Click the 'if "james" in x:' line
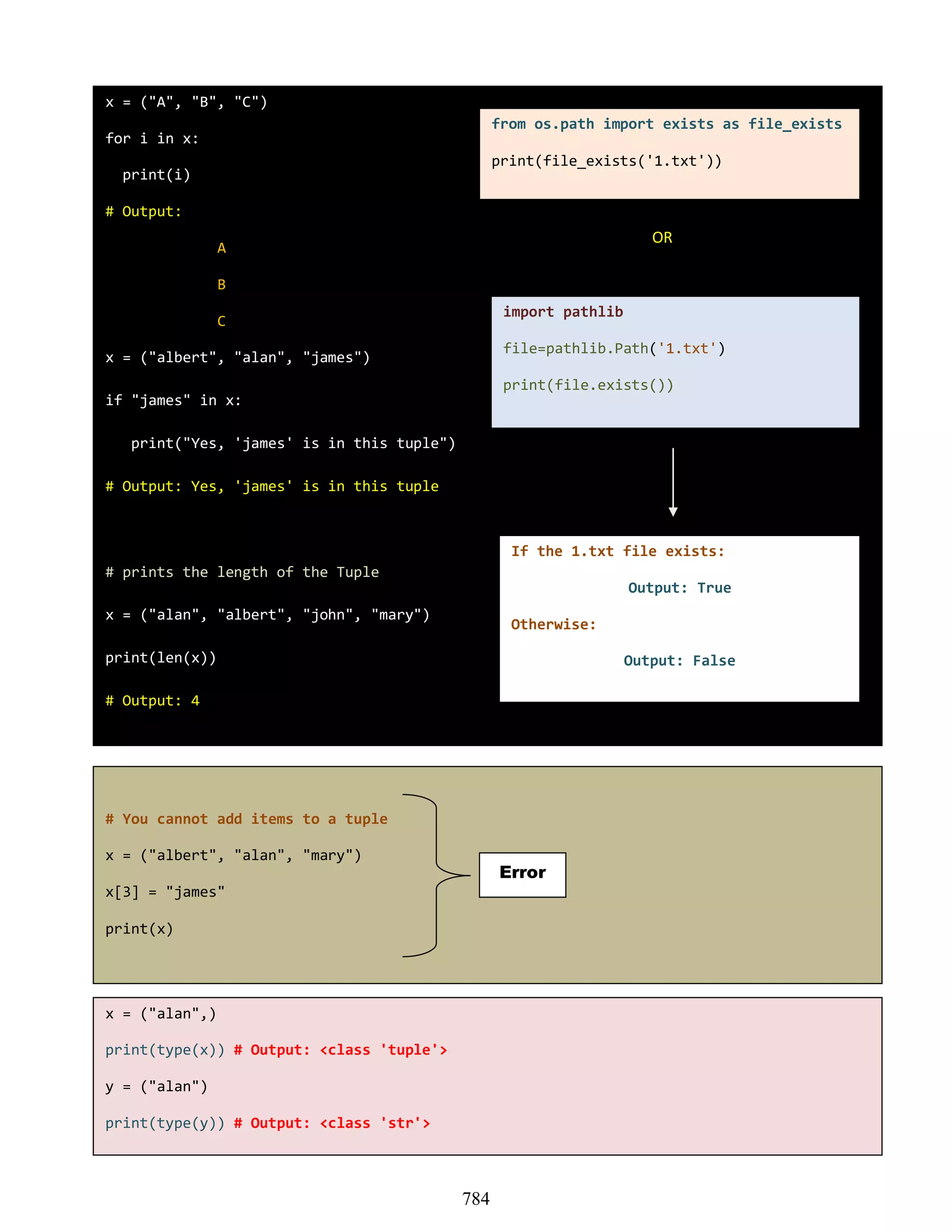The image size is (952, 1232). [173, 400]
